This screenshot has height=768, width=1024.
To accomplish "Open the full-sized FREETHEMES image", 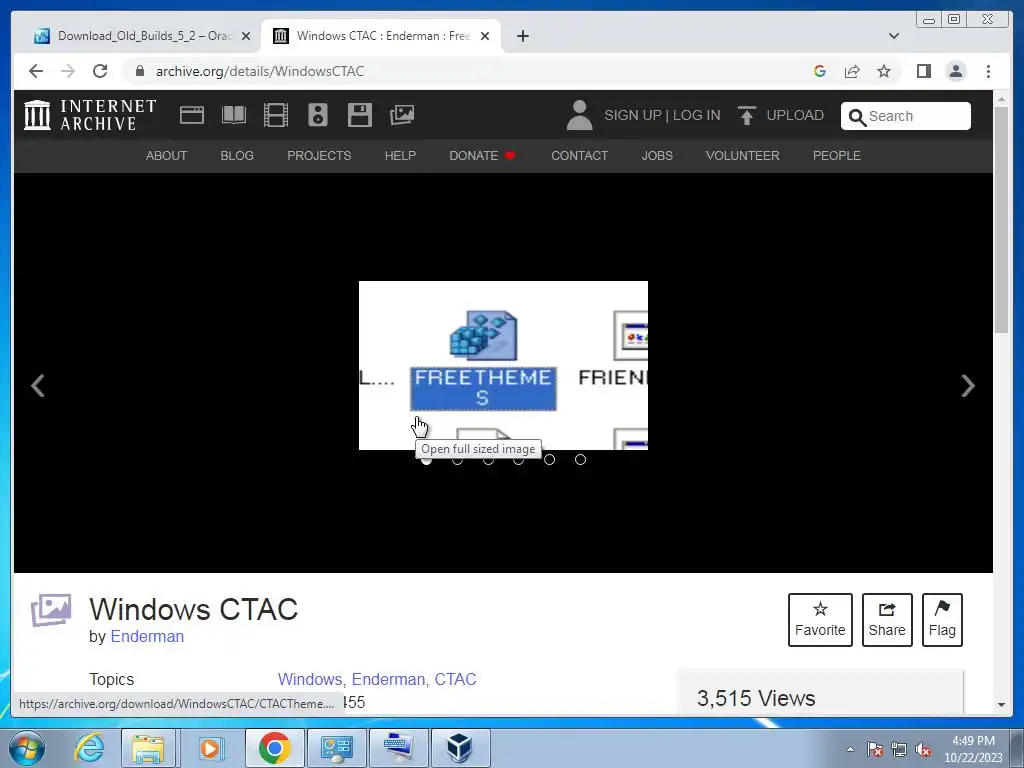I will click(x=503, y=366).
